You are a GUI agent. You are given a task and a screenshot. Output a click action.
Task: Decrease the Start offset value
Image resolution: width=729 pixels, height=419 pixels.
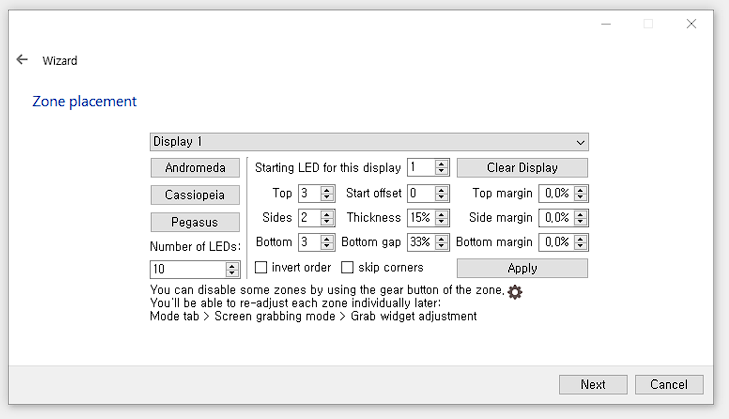(x=442, y=197)
